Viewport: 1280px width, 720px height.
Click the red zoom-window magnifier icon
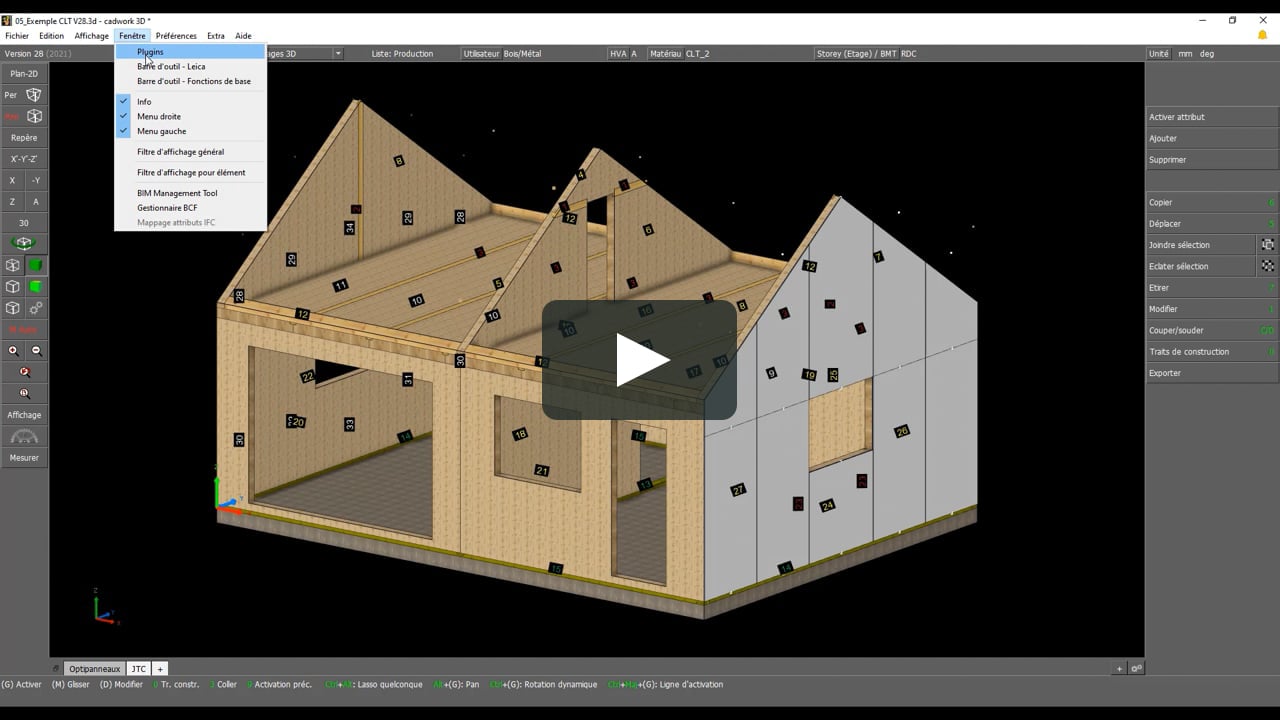25,372
